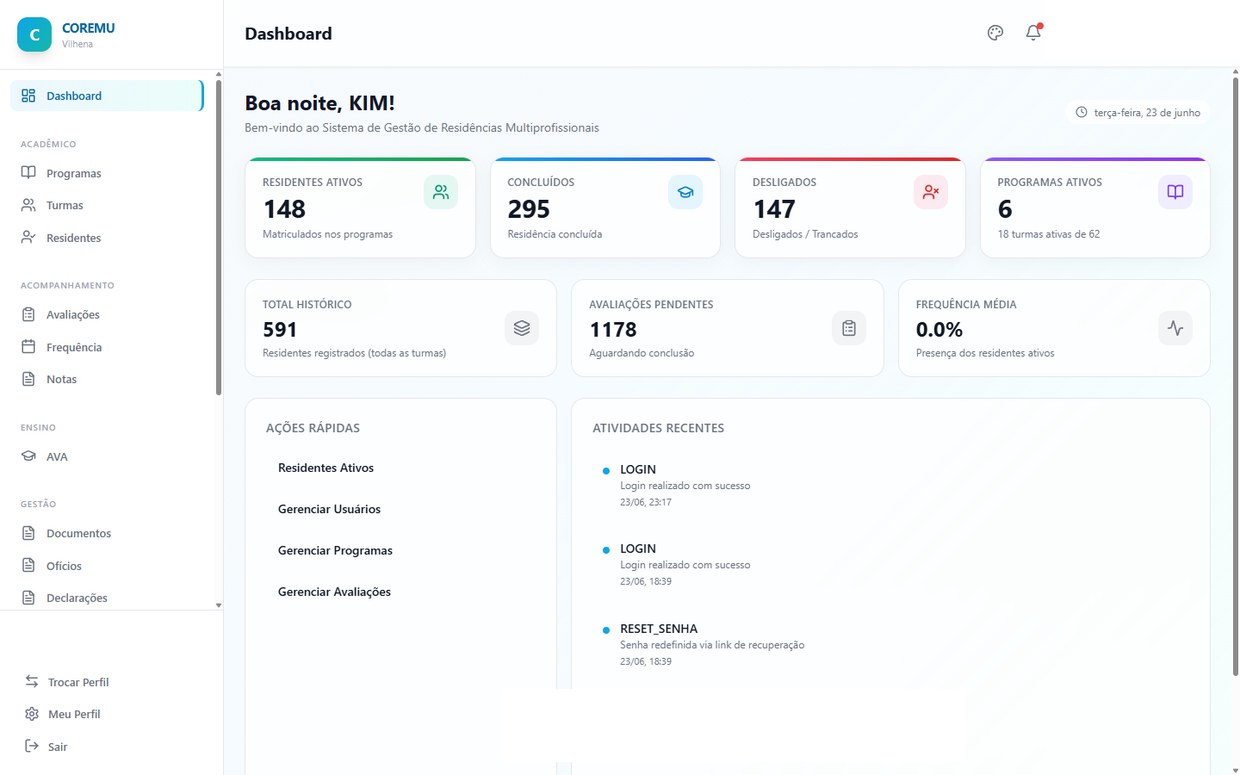Click the sidebar scroll down arrow
This screenshot has width=1240, height=775.
[x=219, y=605]
